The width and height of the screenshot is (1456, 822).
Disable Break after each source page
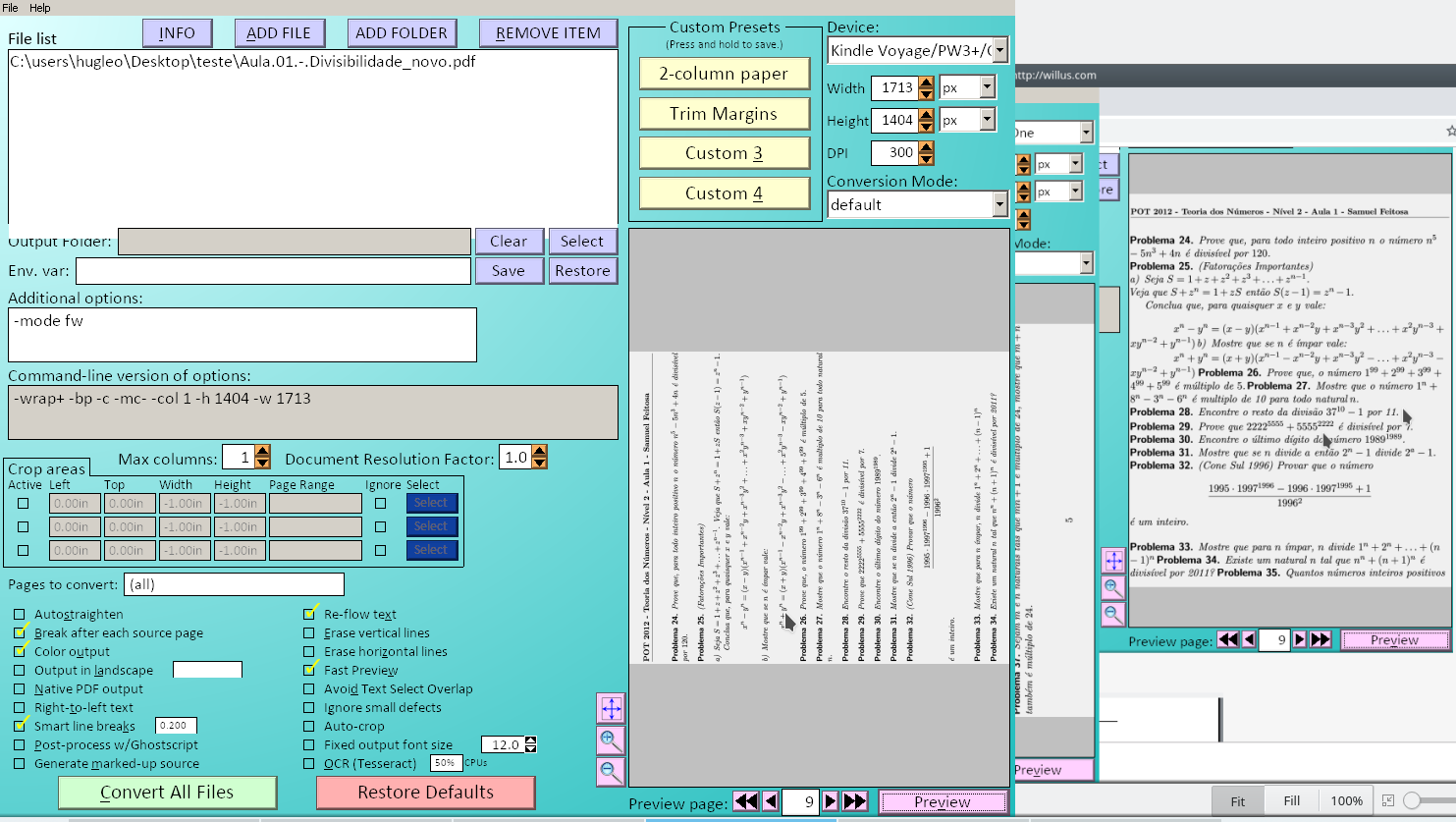pos(20,633)
